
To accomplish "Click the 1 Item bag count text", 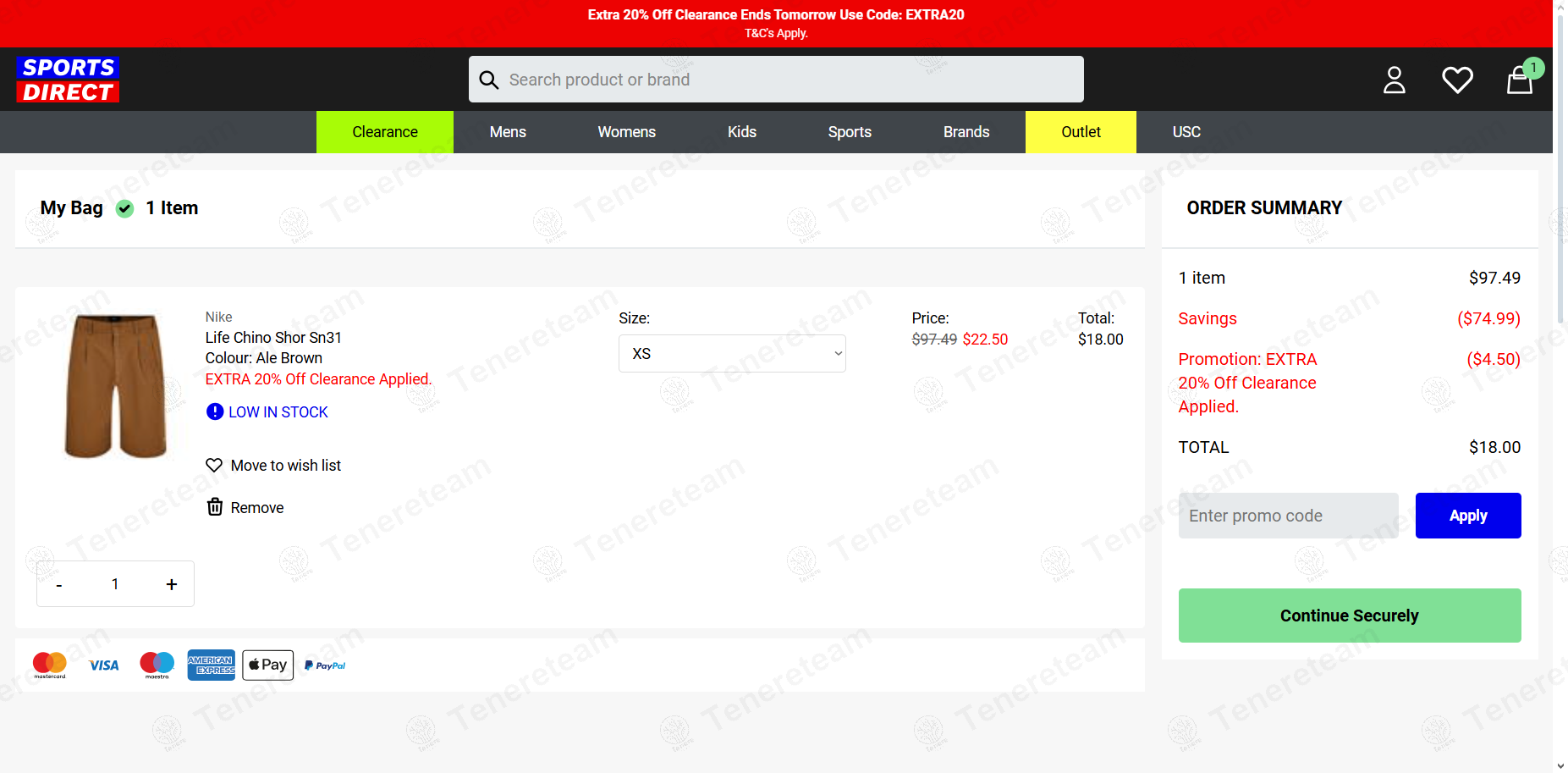I will 172,208.
